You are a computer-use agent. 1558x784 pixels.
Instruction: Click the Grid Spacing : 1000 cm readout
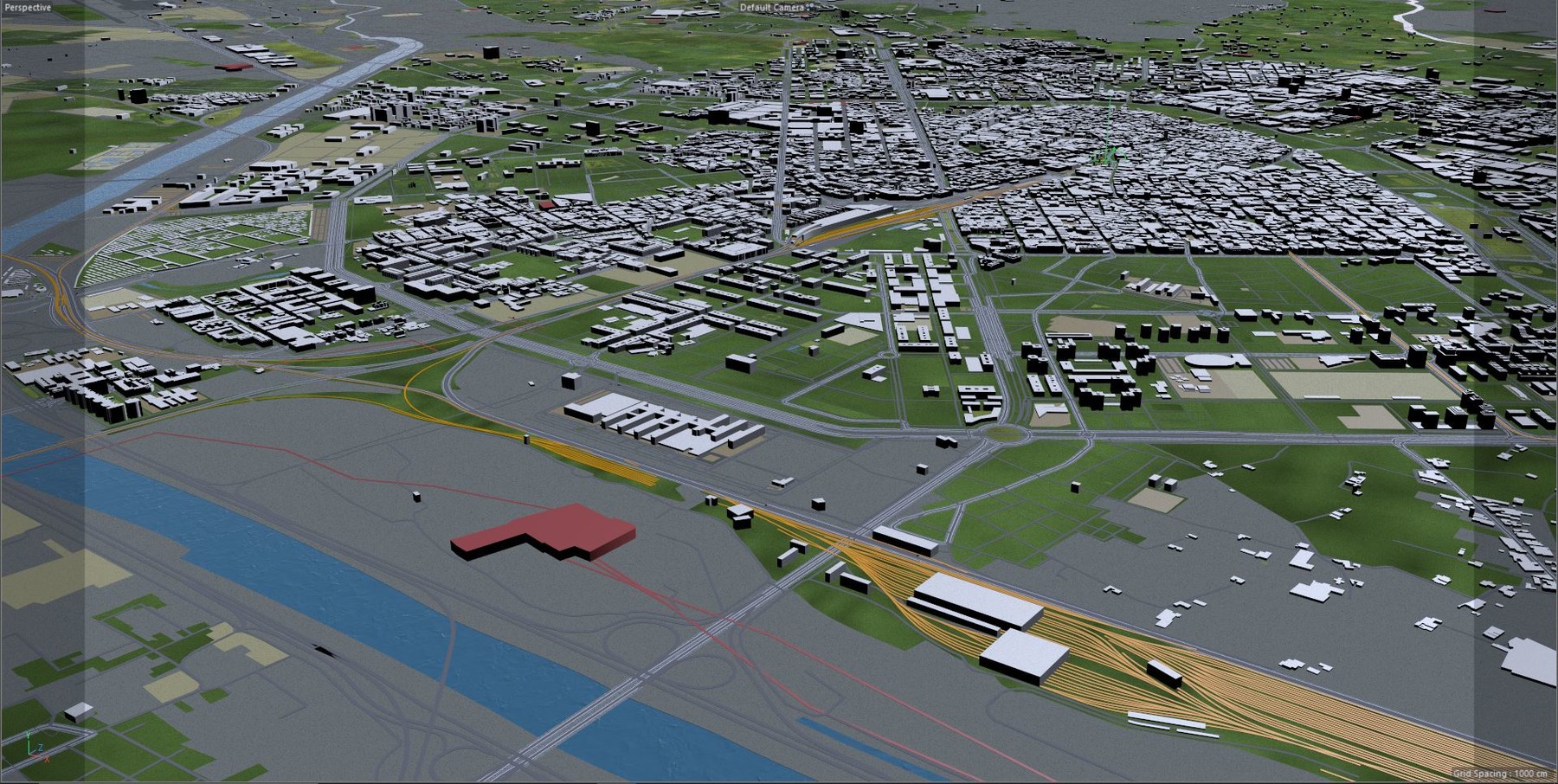tap(1500, 773)
